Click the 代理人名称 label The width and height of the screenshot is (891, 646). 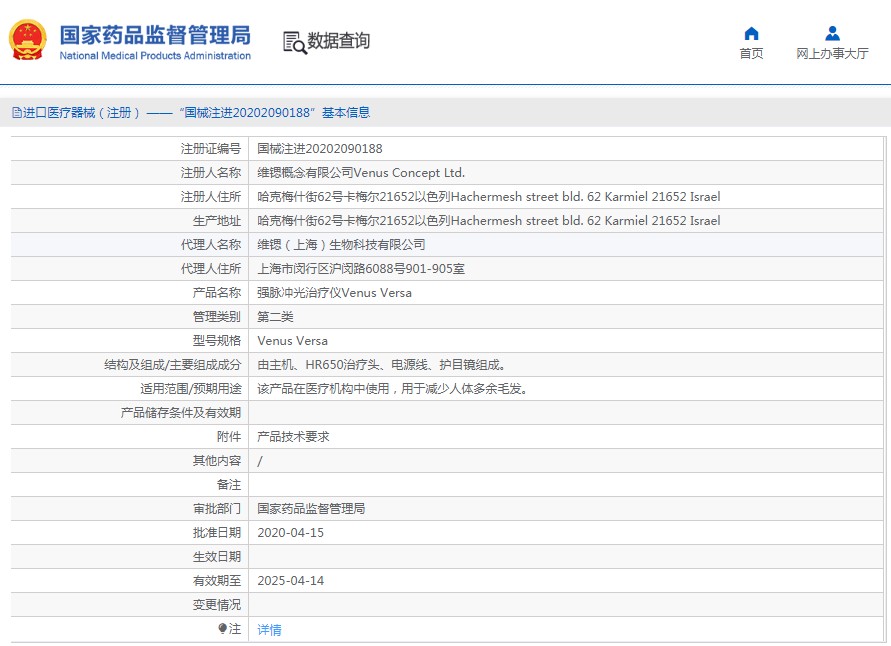(x=211, y=245)
